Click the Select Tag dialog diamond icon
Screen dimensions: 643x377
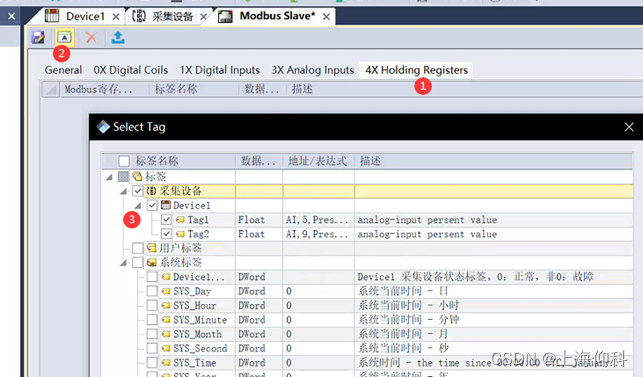(x=103, y=127)
